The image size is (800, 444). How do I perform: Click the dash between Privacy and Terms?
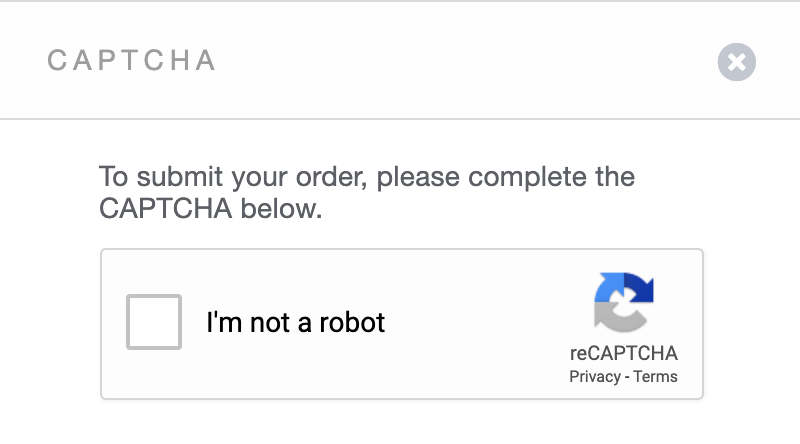coord(628,377)
